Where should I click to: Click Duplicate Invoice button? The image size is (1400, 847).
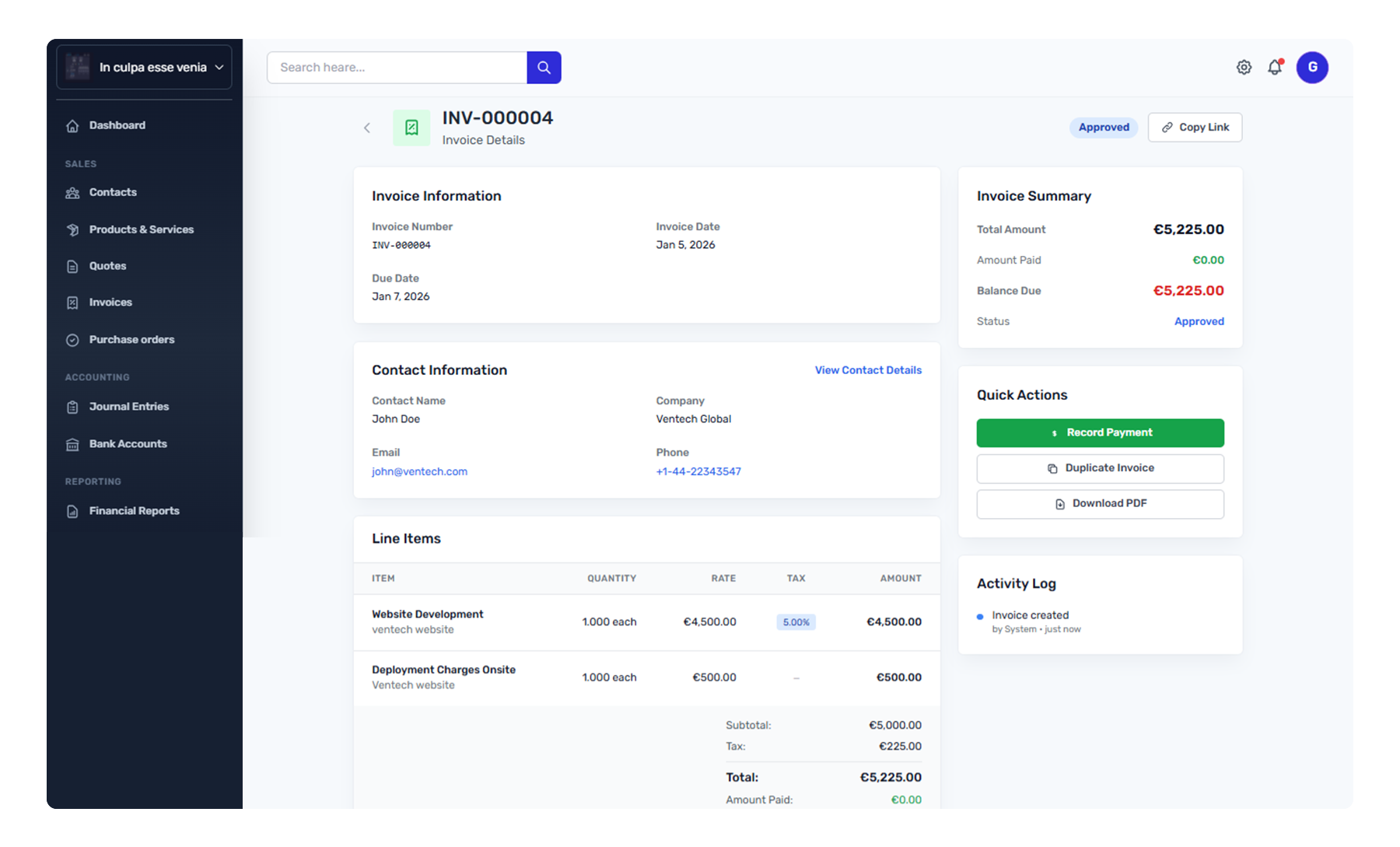pos(1100,468)
